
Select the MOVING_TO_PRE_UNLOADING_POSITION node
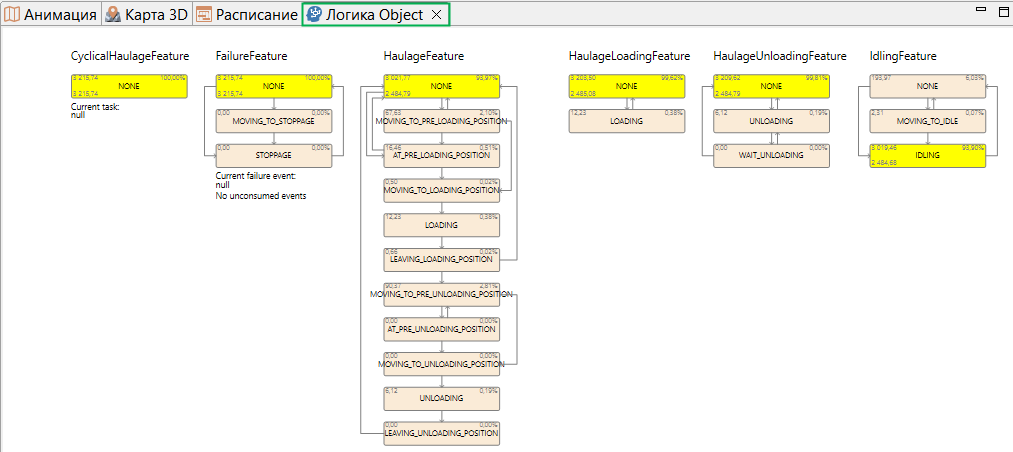tap(441, 294)
